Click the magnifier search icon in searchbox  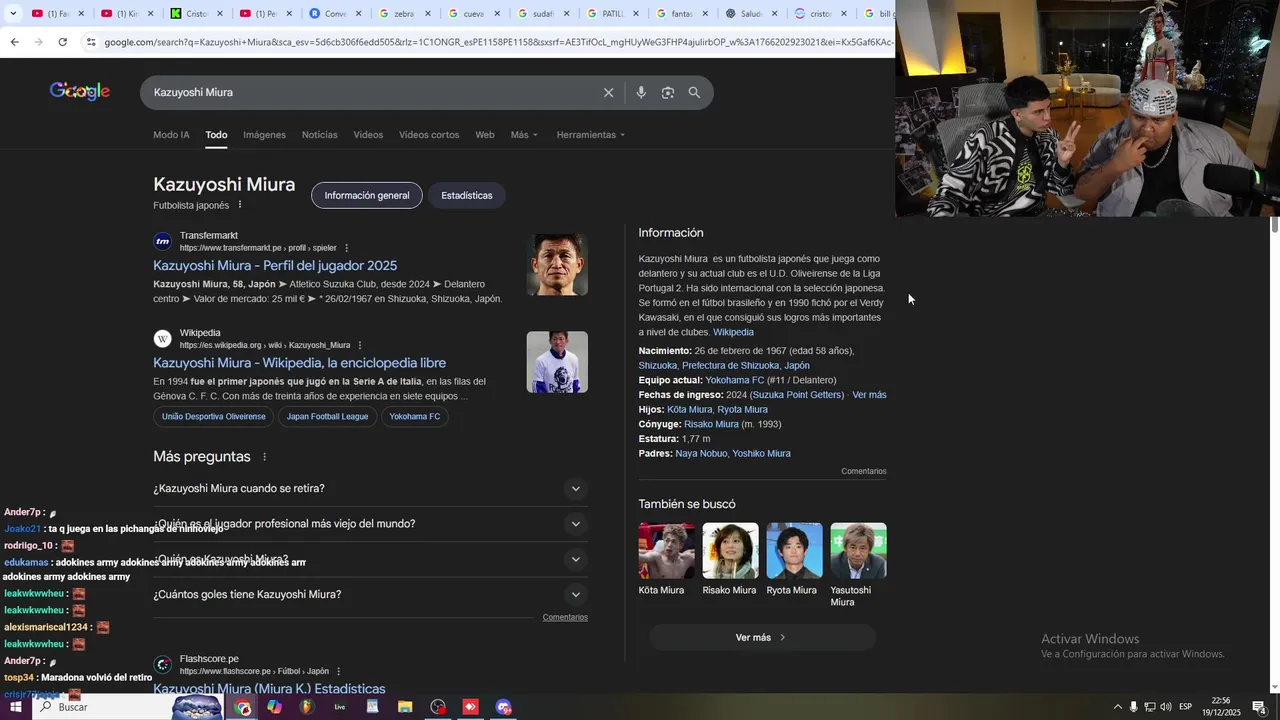point(694,92)
